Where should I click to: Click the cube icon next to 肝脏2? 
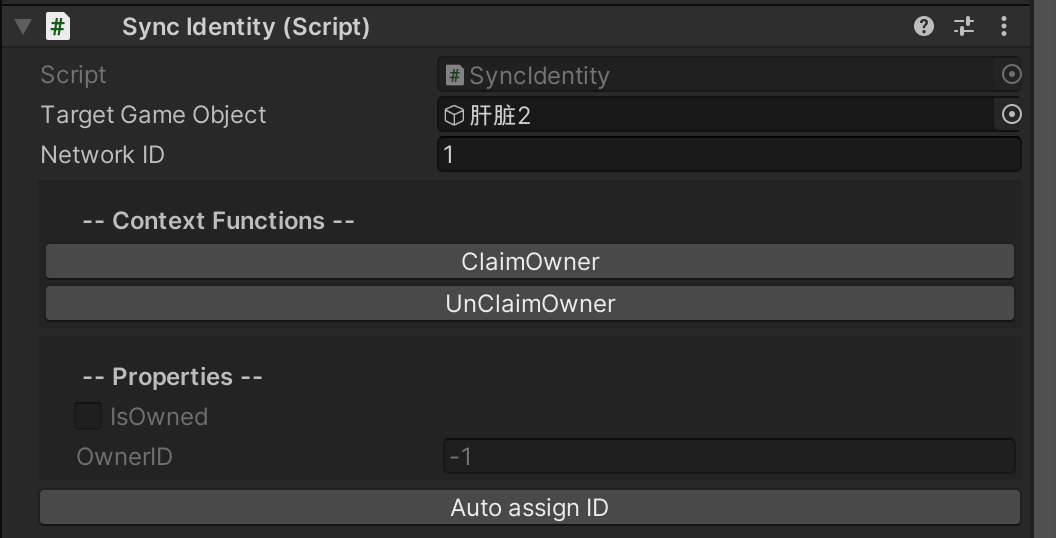coord(455,115)
